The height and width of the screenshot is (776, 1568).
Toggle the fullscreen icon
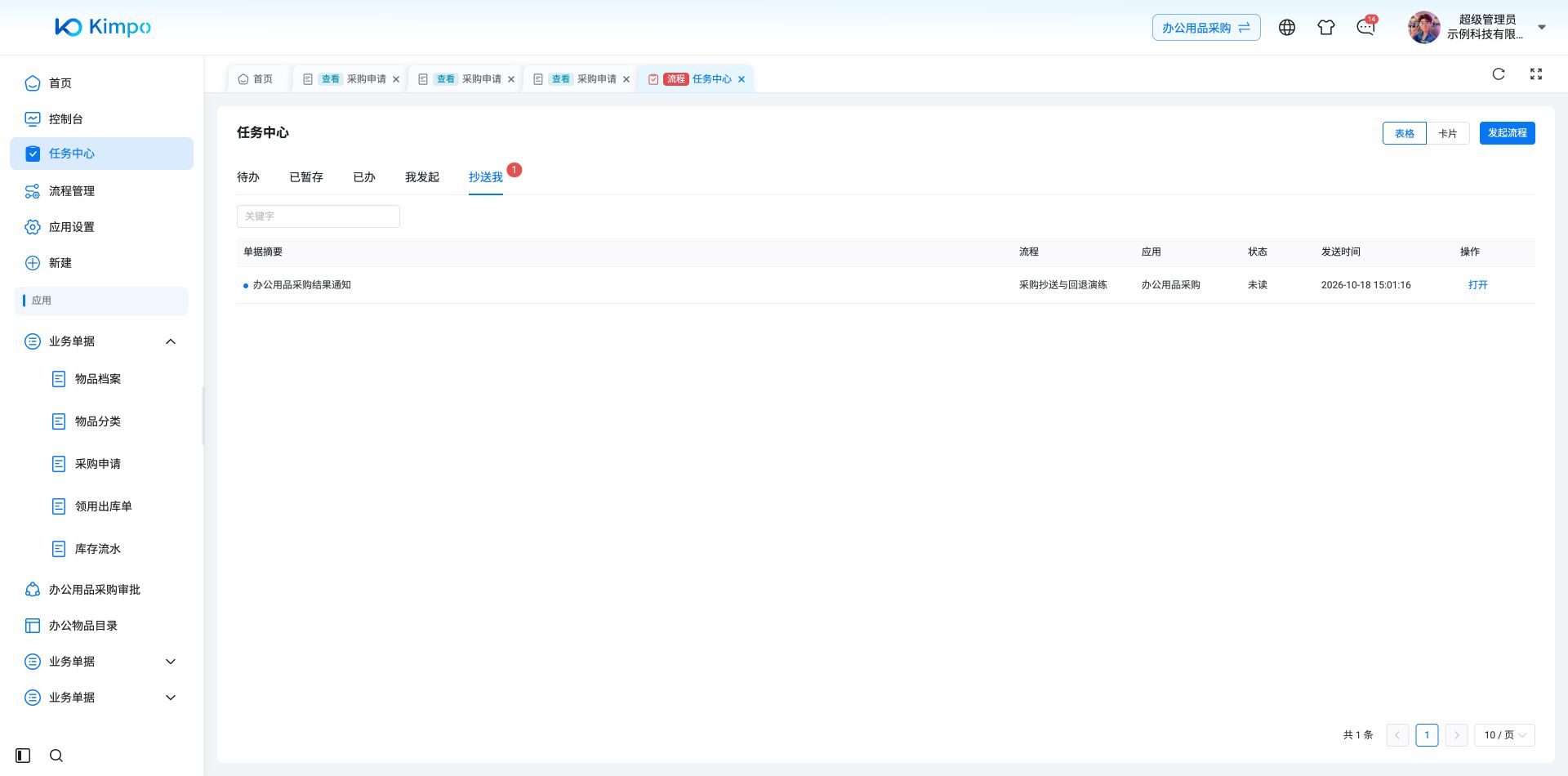1536,74
